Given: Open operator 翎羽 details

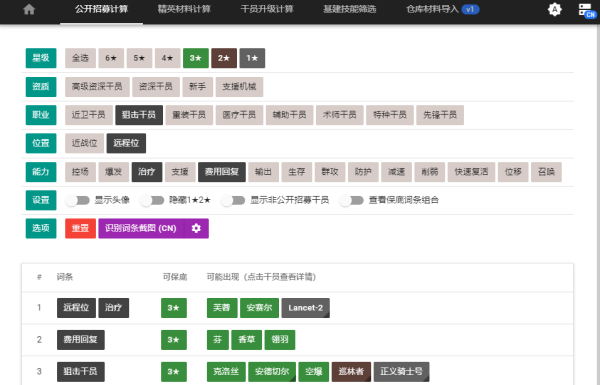Looking at the screenshot, I should tap(280, 340).
